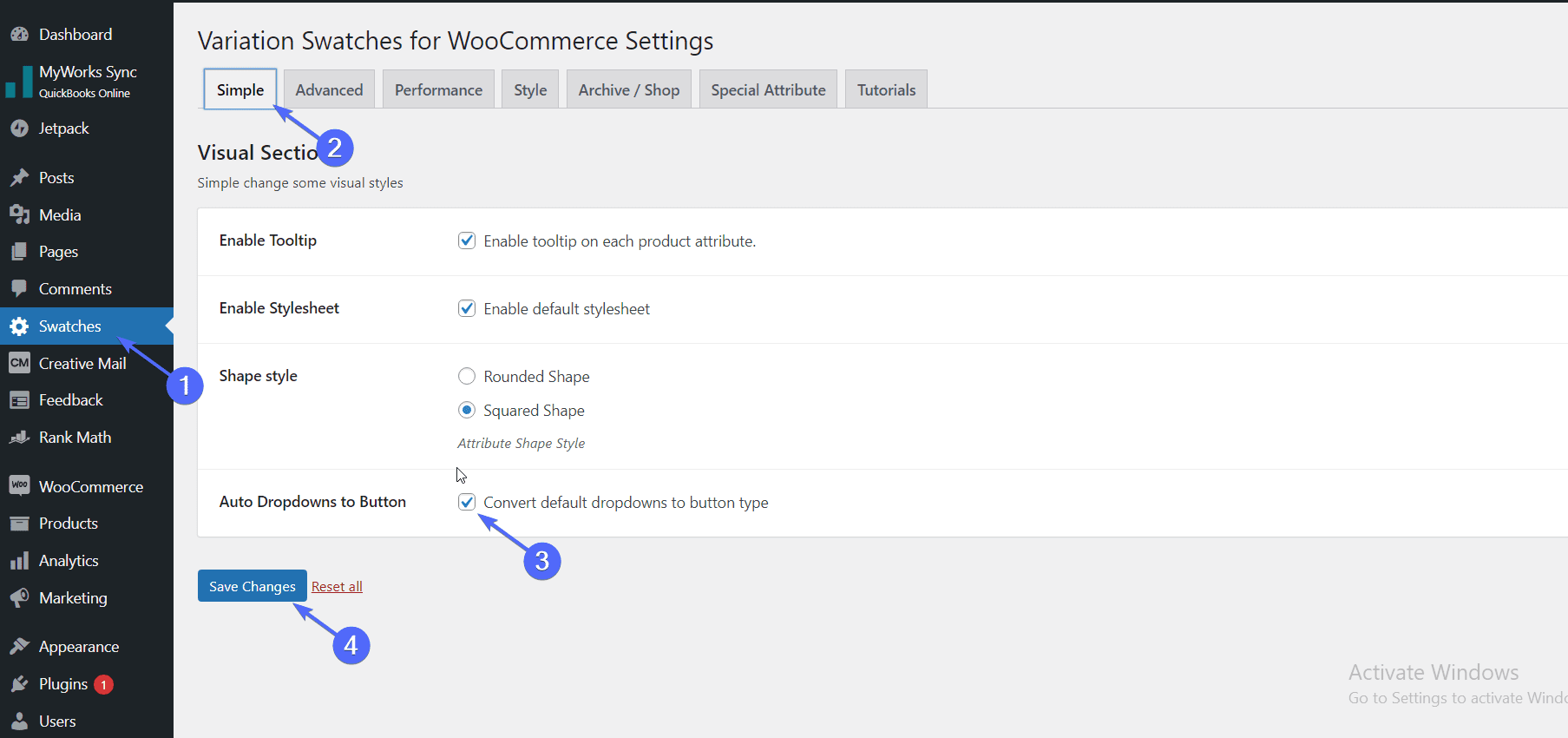This screenshot has width=1568, height=738.
Task: Open the Products menu label
Action: point(69,524)
